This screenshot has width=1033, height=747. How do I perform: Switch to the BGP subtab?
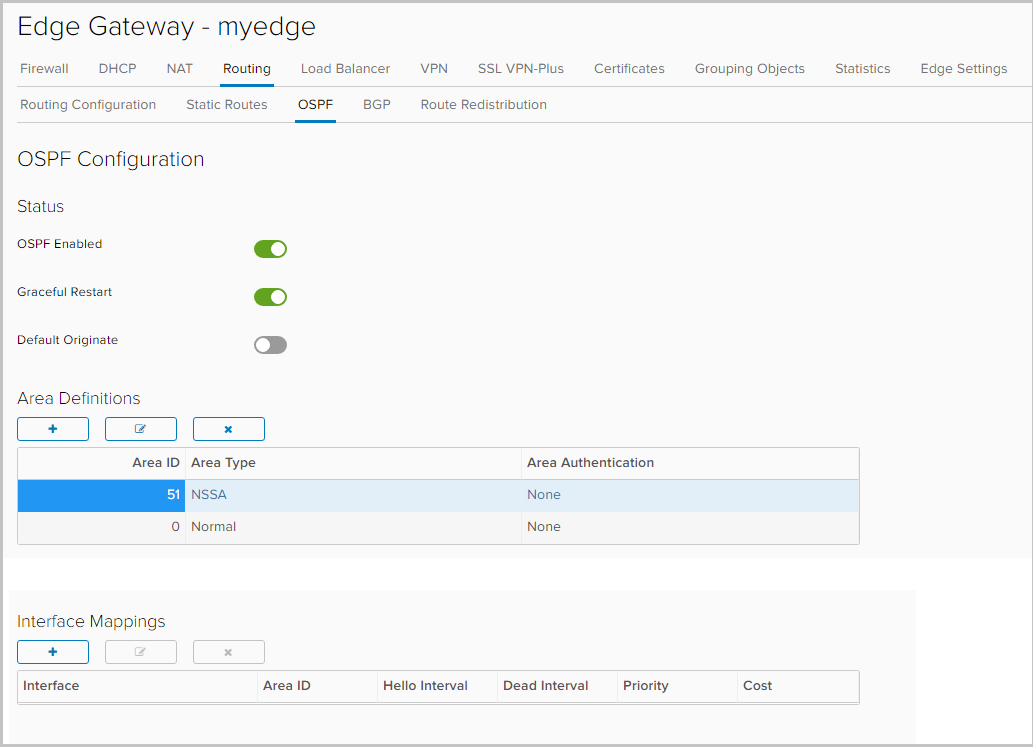377,104
